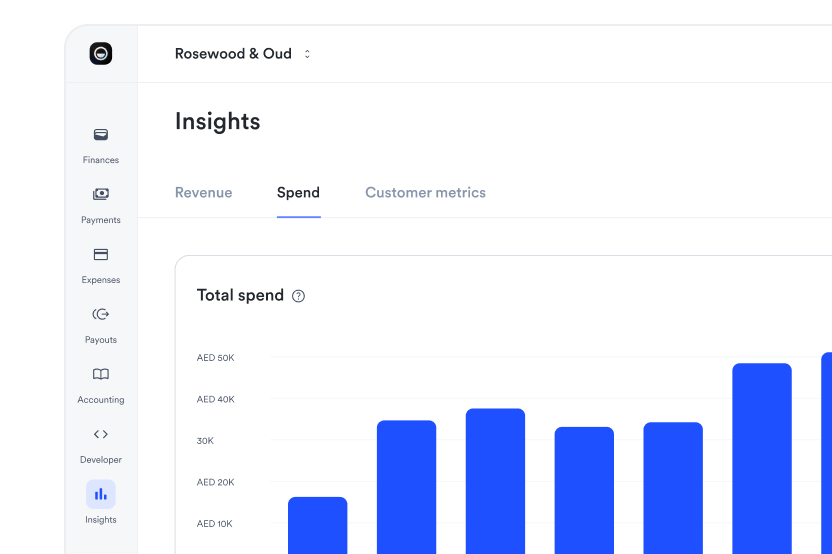Switch to the Customer metrics tab
The image size is (832, 554).
426,193
